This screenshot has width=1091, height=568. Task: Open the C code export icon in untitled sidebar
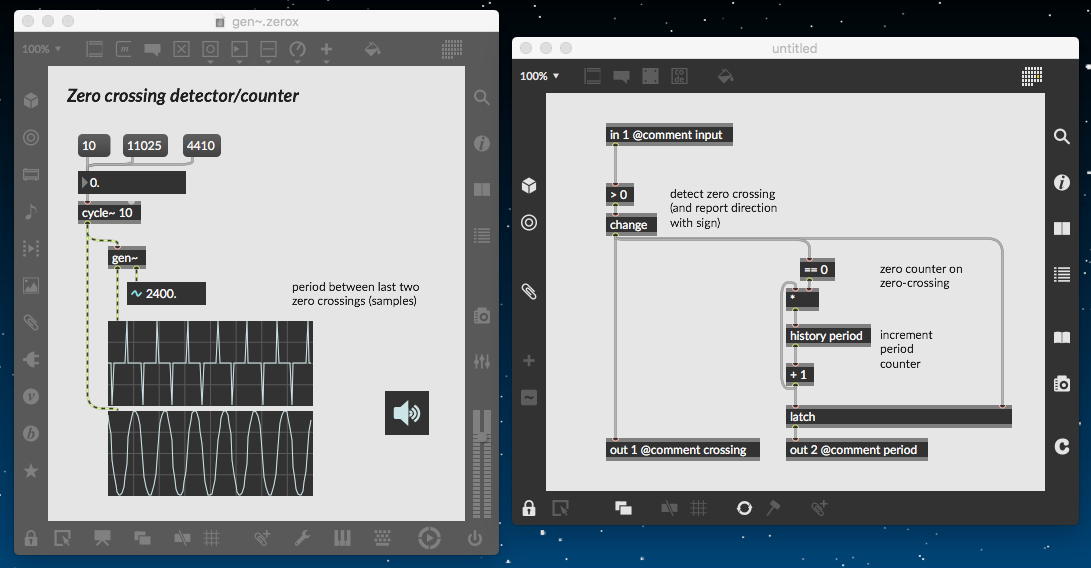click(x=1062, y=446)
